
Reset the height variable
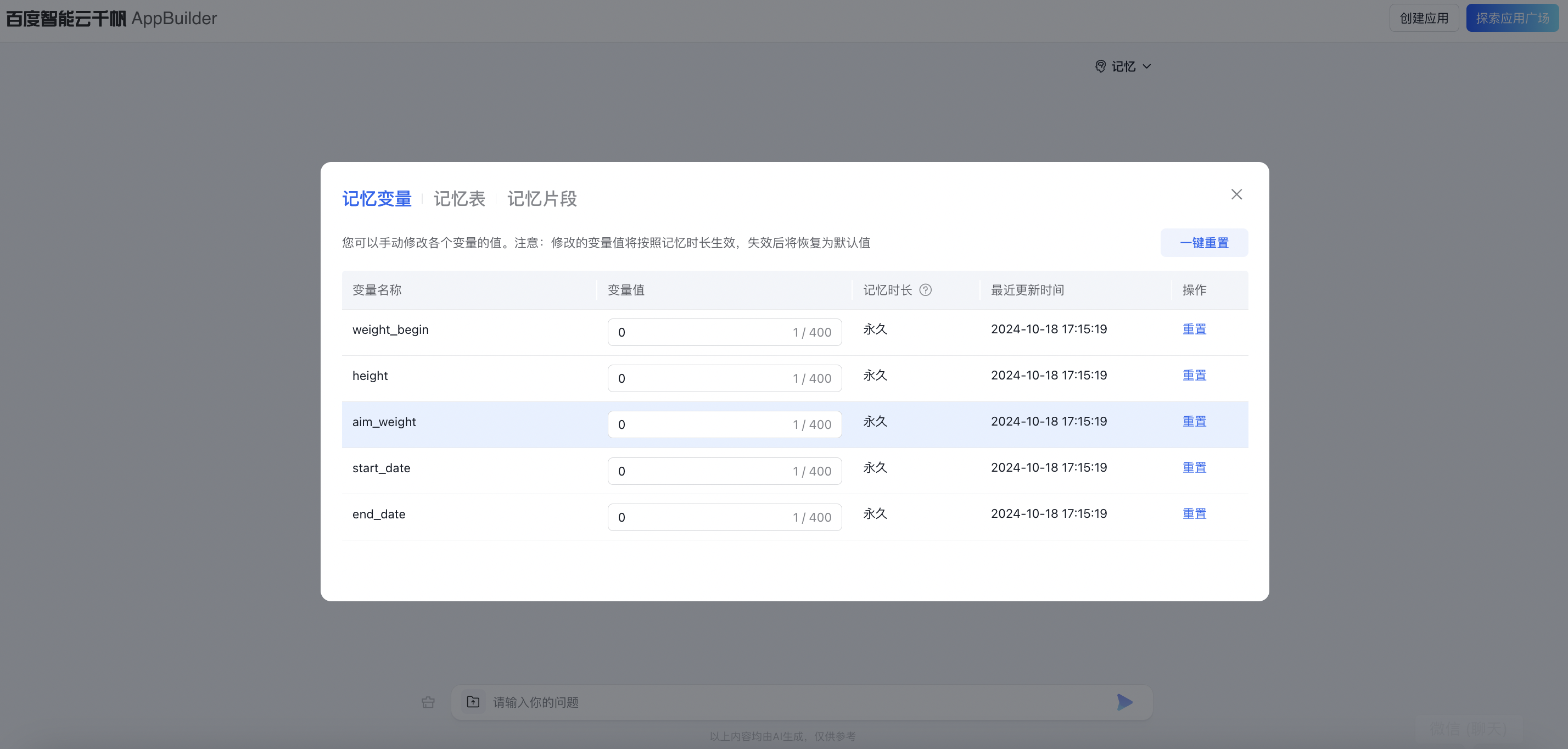(1194, 376)
